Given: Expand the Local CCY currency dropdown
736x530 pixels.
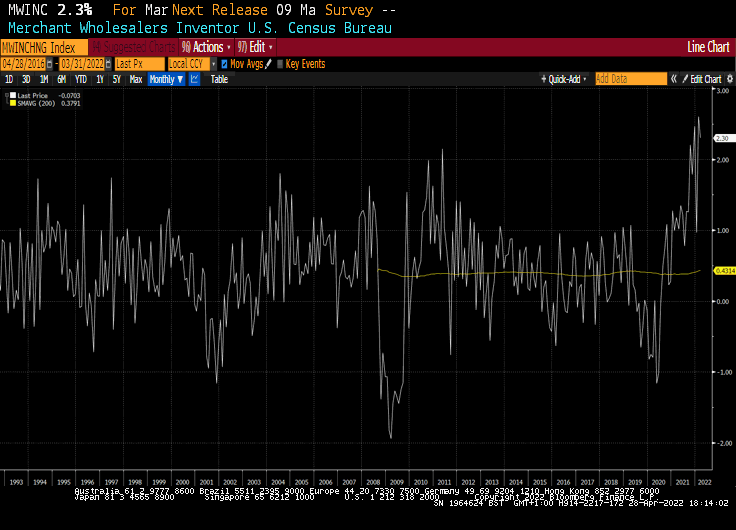Looking at the screenshot, I should (214, 64).
